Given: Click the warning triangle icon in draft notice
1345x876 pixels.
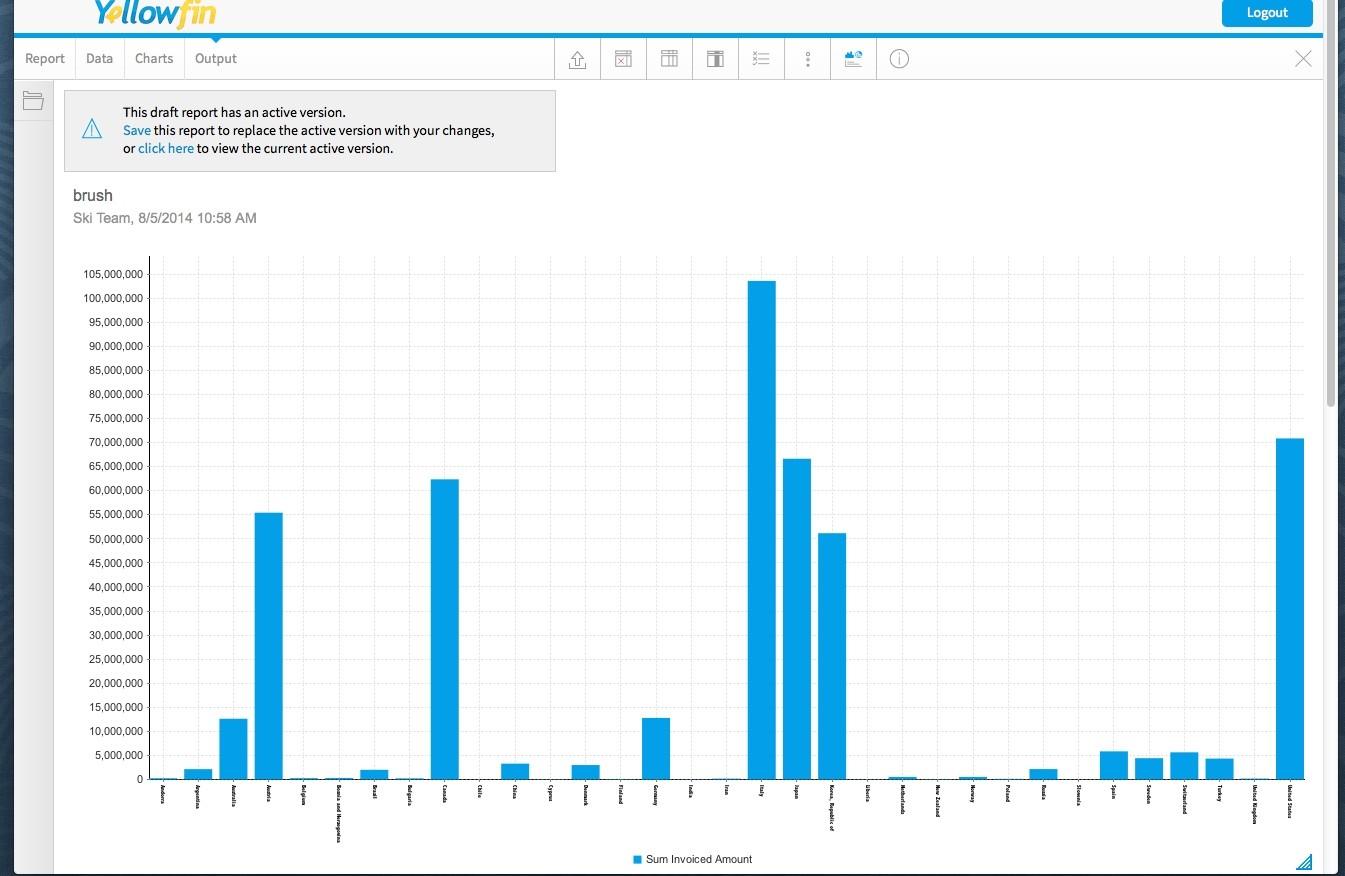Looking at the screenshot, I should point(92,129).
